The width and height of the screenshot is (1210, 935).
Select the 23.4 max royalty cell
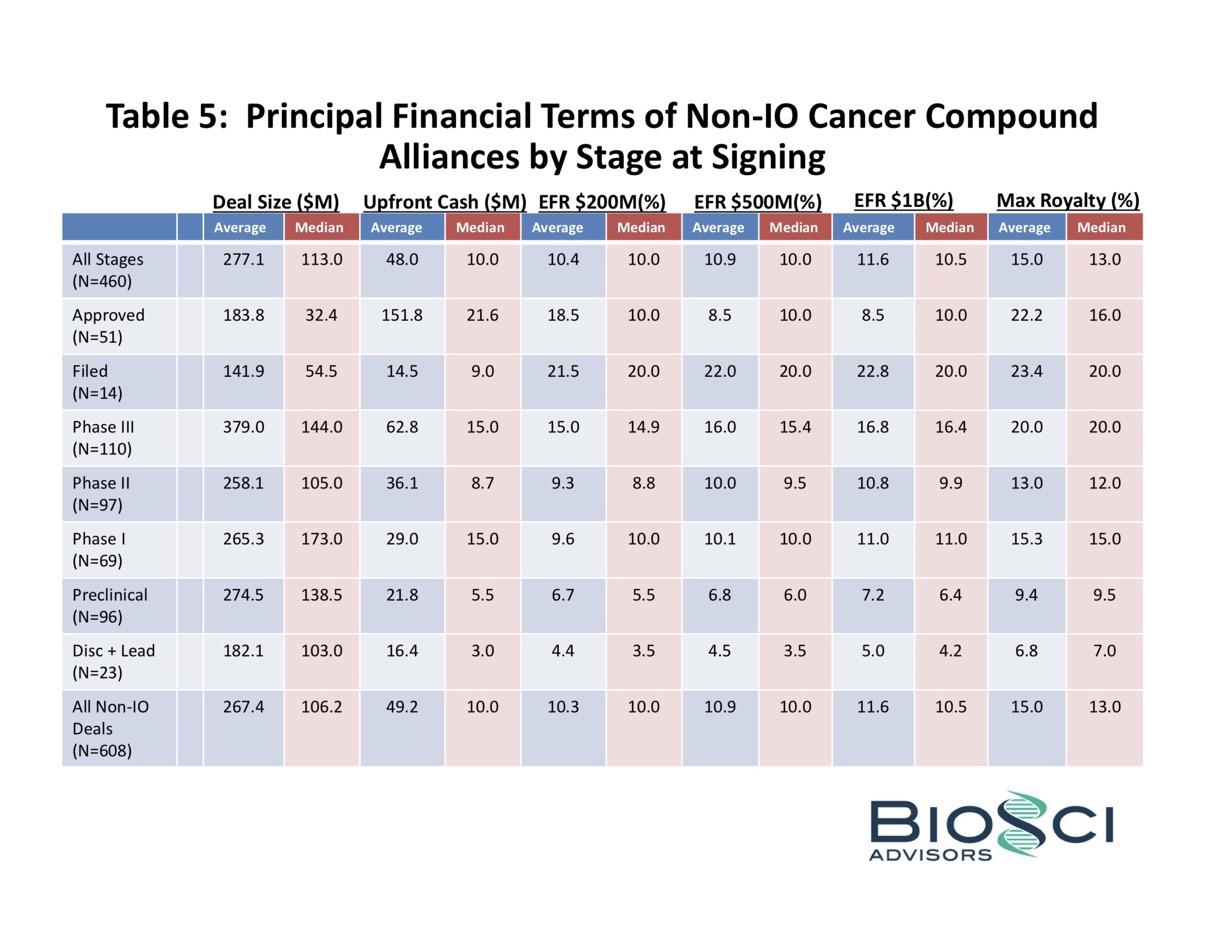coord(1025,371)
